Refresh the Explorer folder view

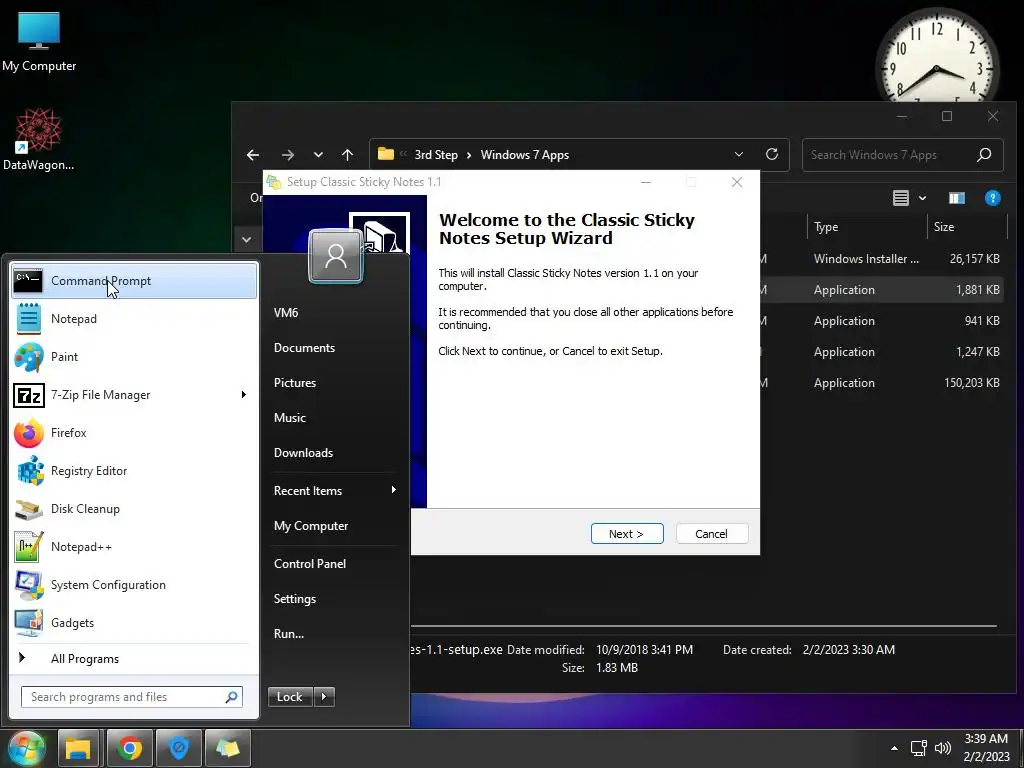pyautogui.click(x=772, y=155)
